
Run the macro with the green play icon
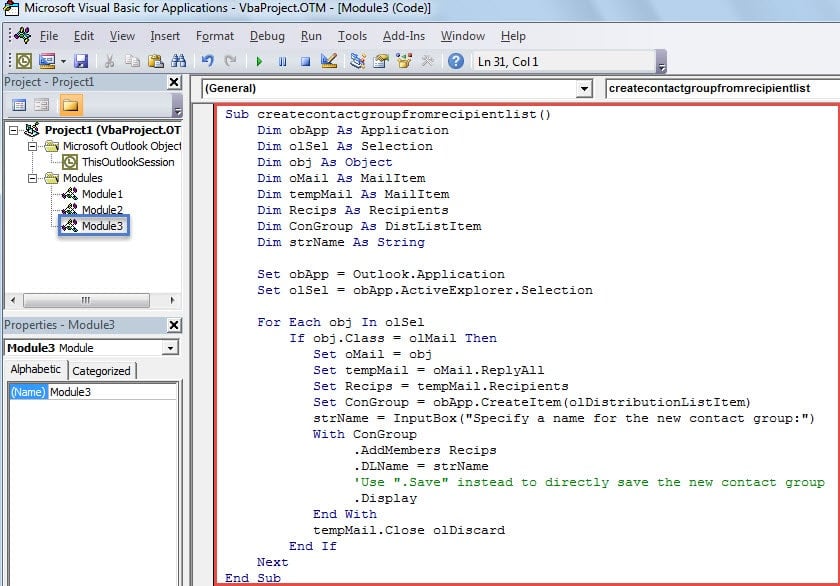[x=259, y=62]
